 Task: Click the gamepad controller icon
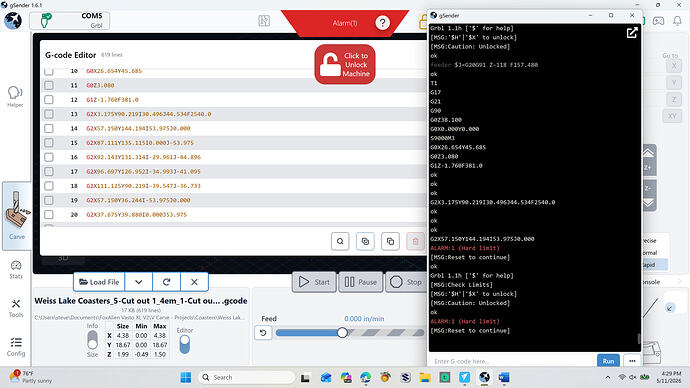tap(658, 21)
